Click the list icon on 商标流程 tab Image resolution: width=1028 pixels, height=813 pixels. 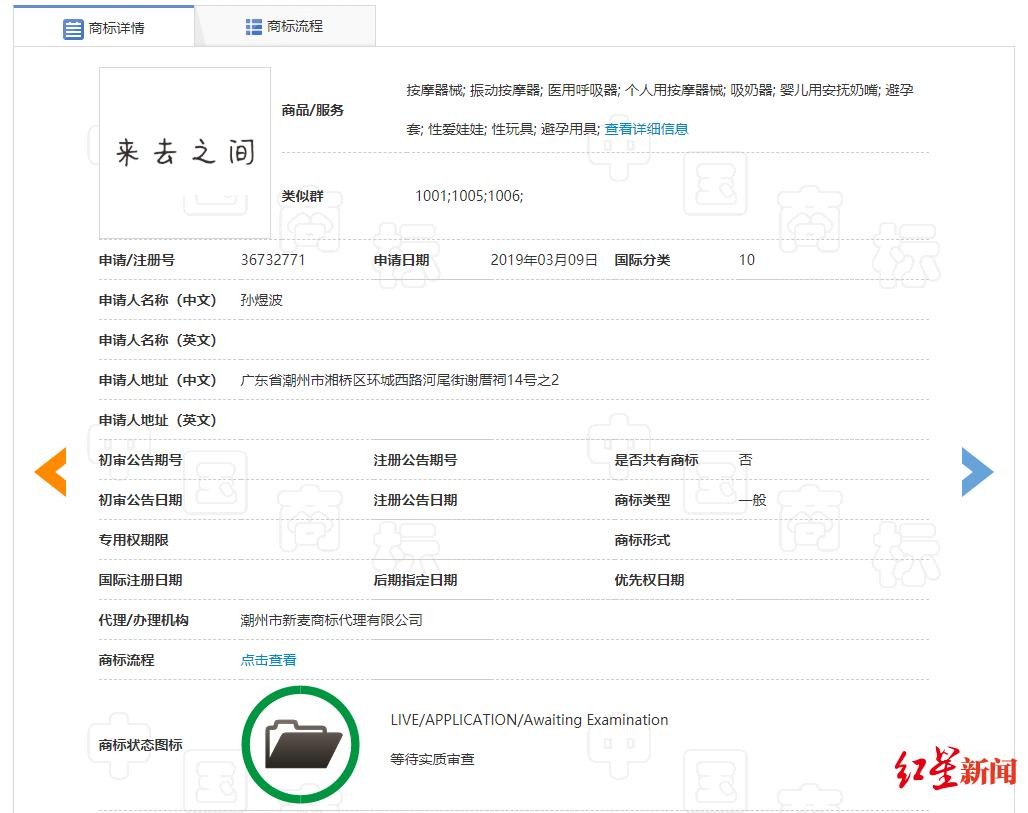(254, 27)
